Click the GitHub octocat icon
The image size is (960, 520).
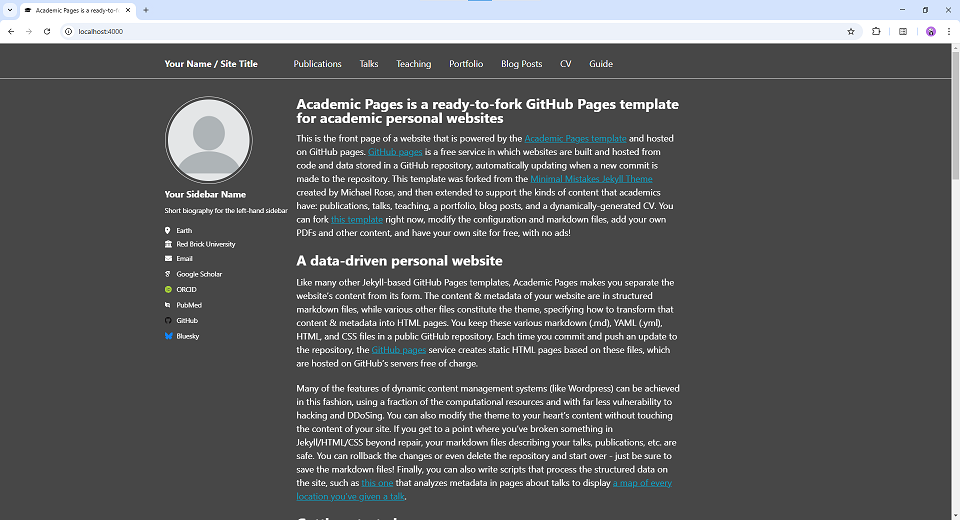(x=168, y=320)
